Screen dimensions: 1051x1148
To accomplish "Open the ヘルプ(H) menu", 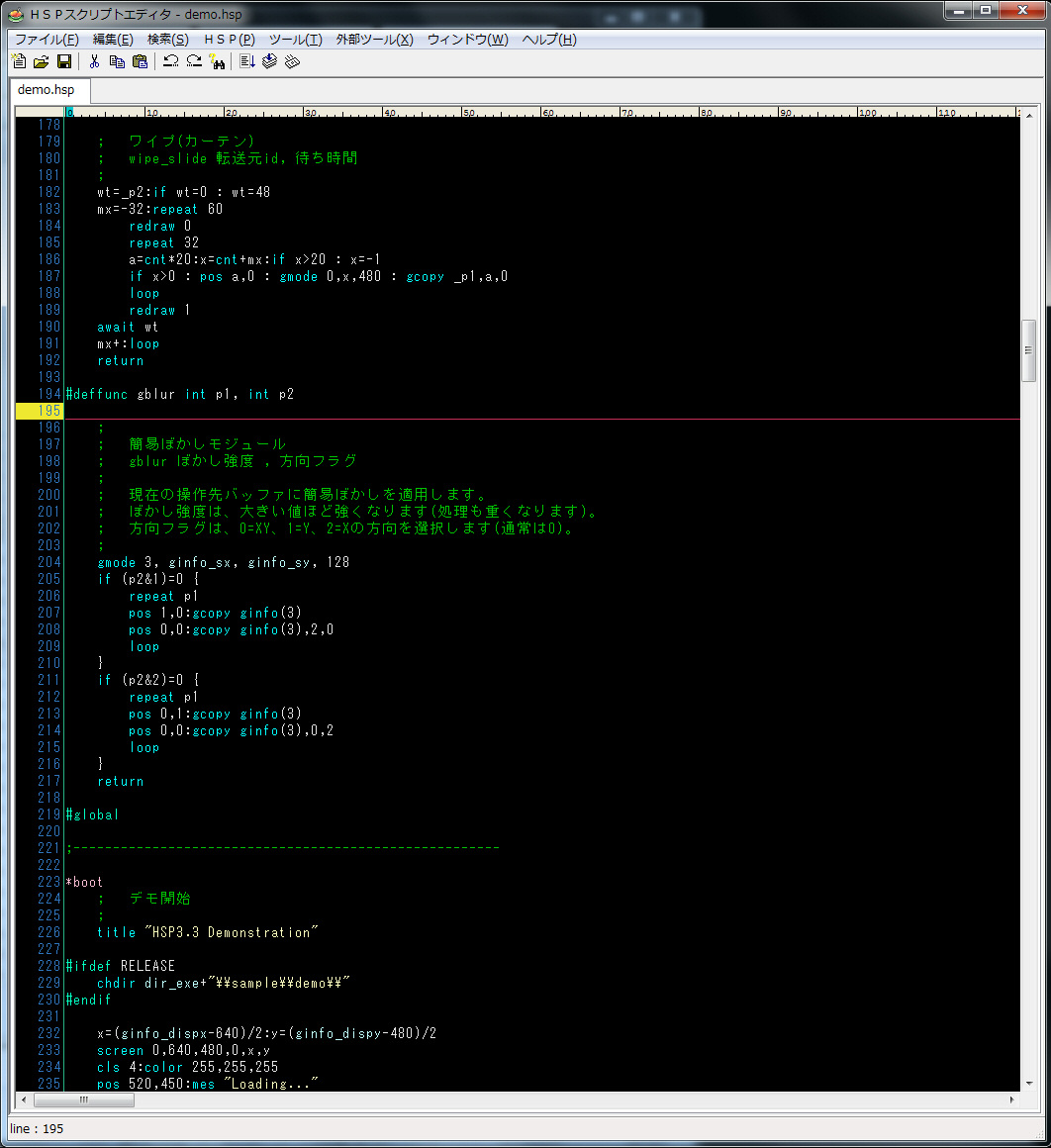I will (x=549, y=40).
